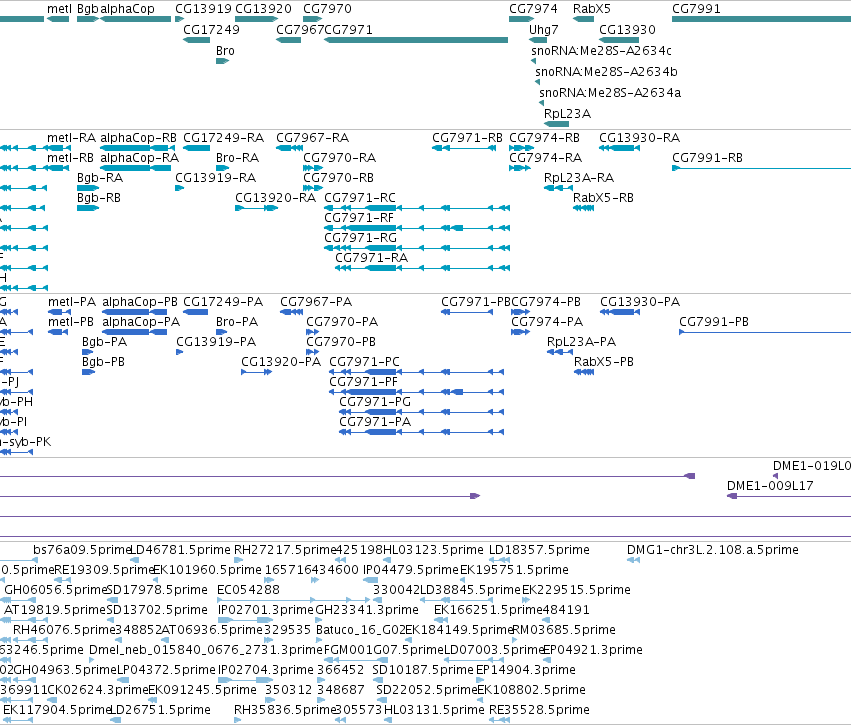Select the CG13930 gene bar

coord(619,40)
